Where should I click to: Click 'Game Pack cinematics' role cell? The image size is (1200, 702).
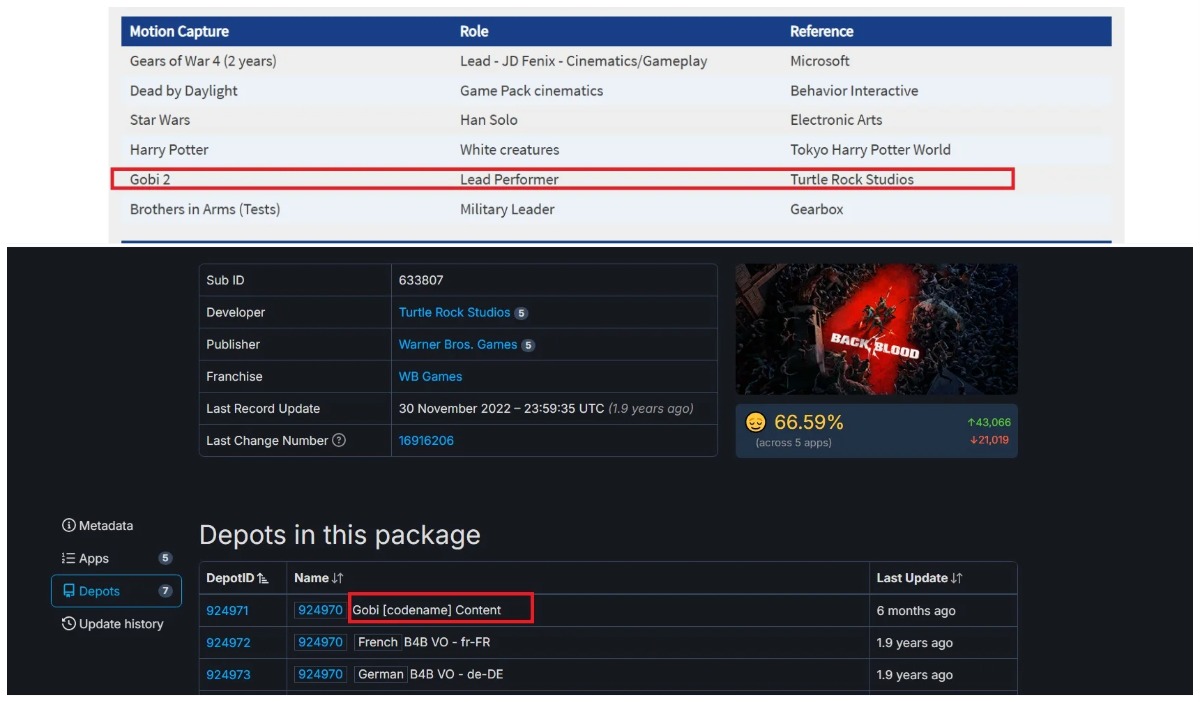coord(532,91)
